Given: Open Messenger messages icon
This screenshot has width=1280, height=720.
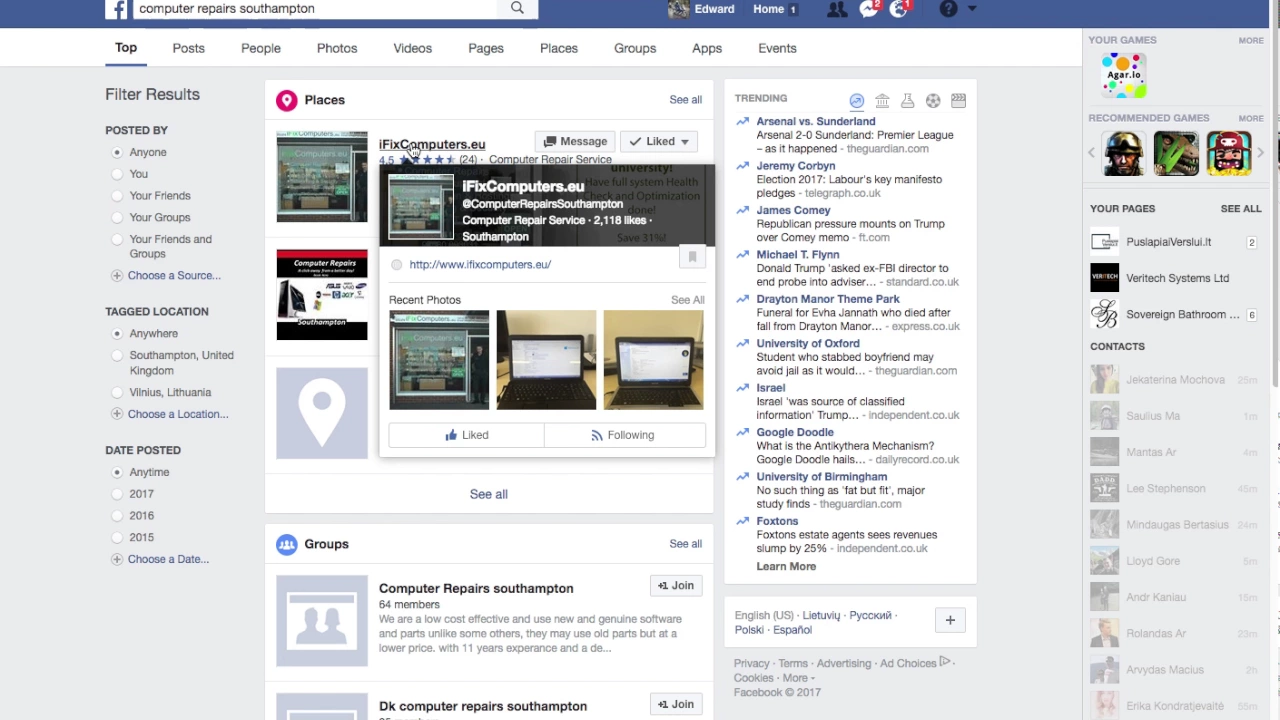Looking at the screenshot, I should click(x=868, y=9).
